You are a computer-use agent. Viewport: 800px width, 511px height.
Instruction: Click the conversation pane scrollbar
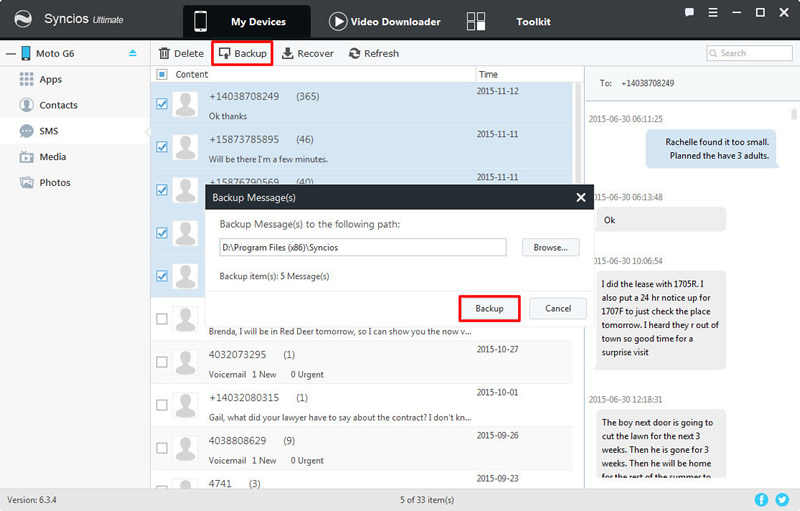[794, 113]
